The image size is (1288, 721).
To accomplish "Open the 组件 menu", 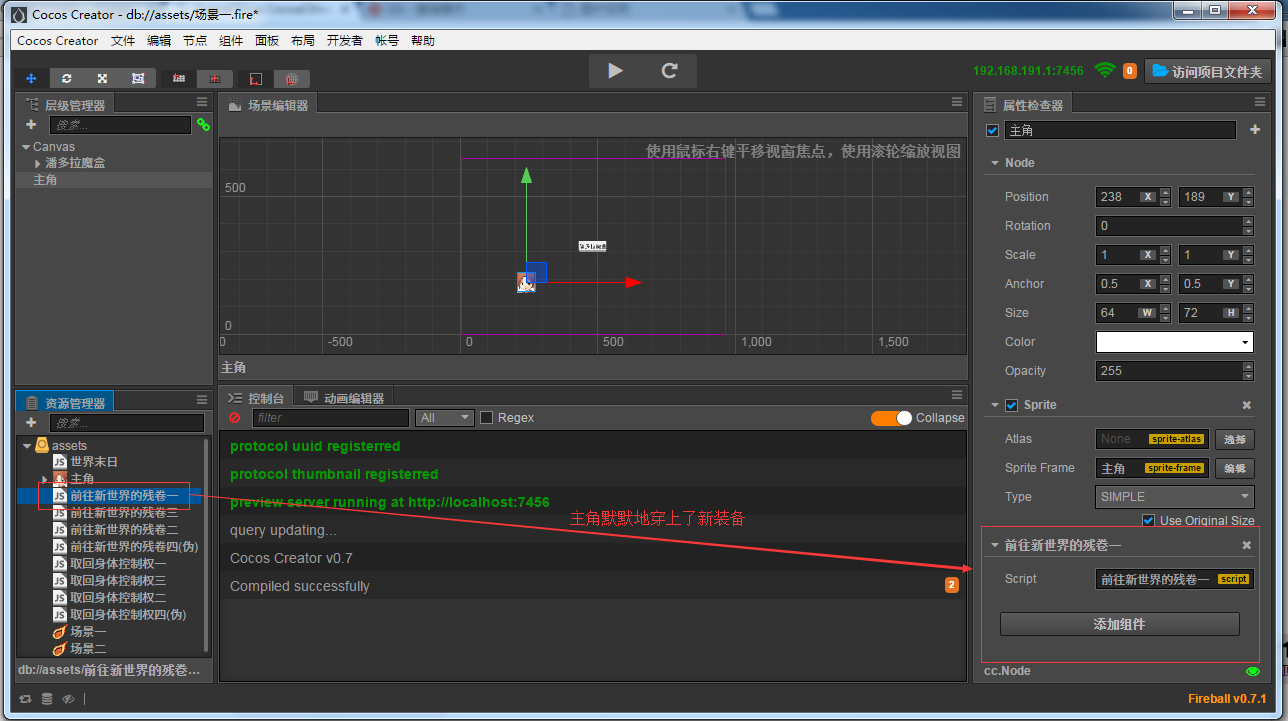I will pyautogui.click(x=231, y=41).
